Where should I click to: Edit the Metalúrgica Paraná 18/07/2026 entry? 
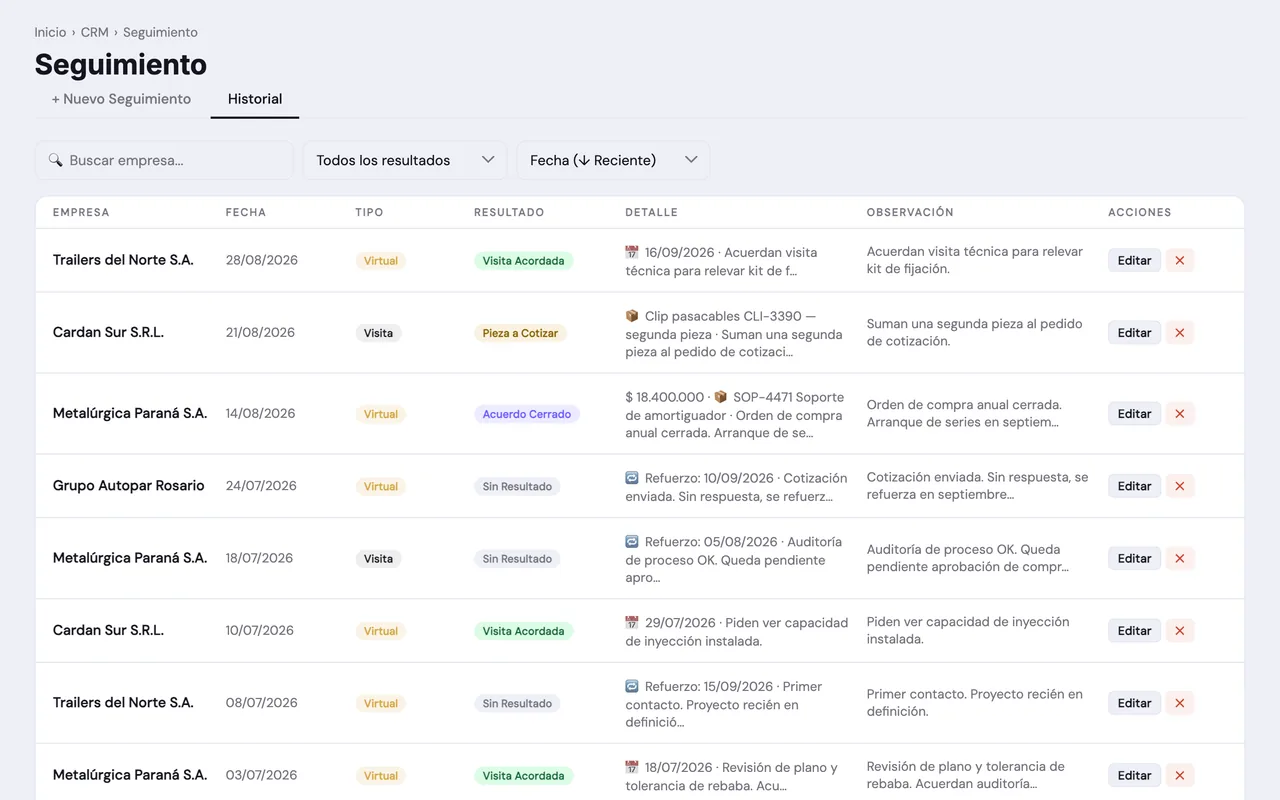coord(1134,559)
